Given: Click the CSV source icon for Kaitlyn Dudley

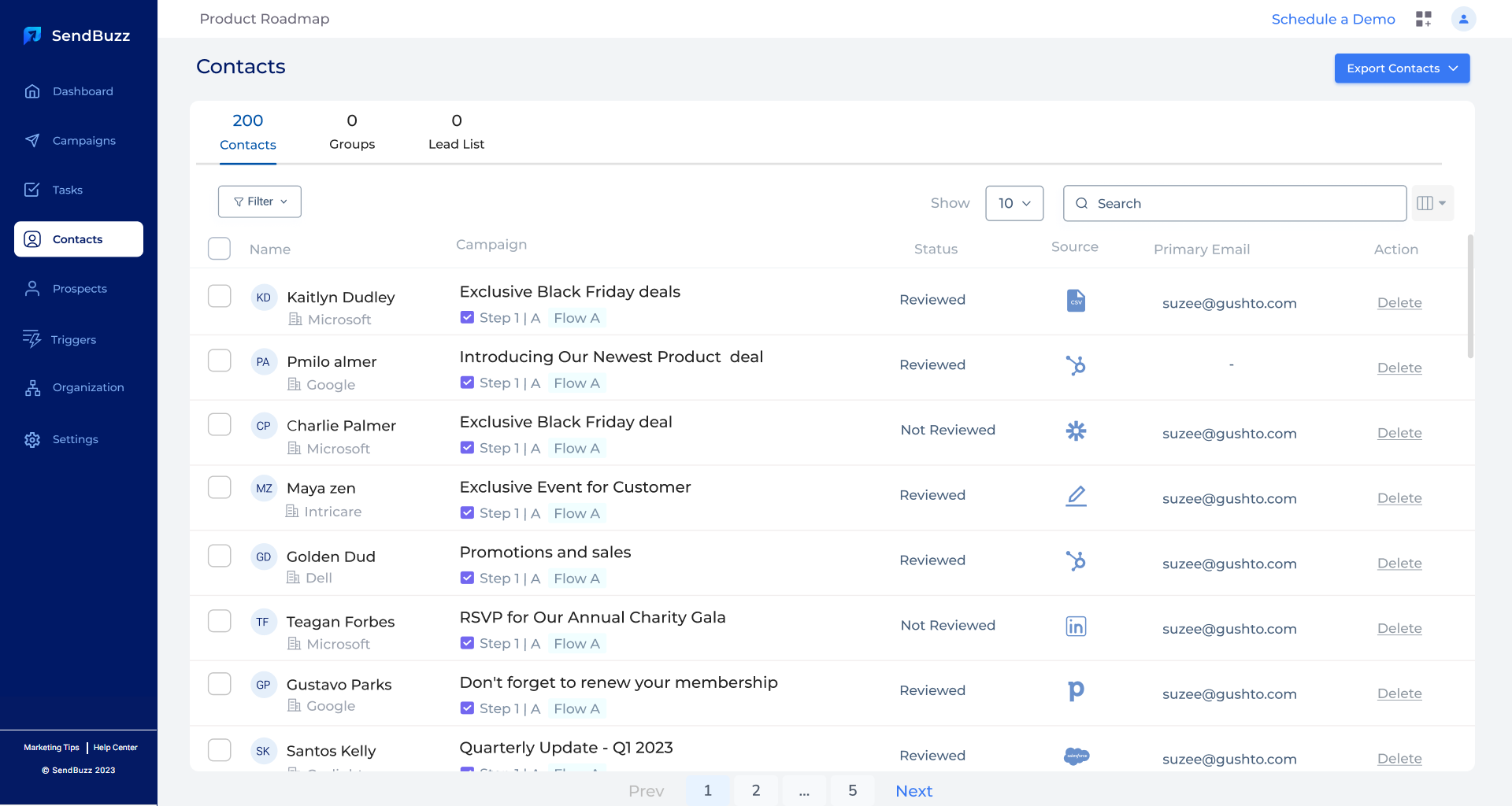Looking at the screenshot, I should click(1076, 301).
